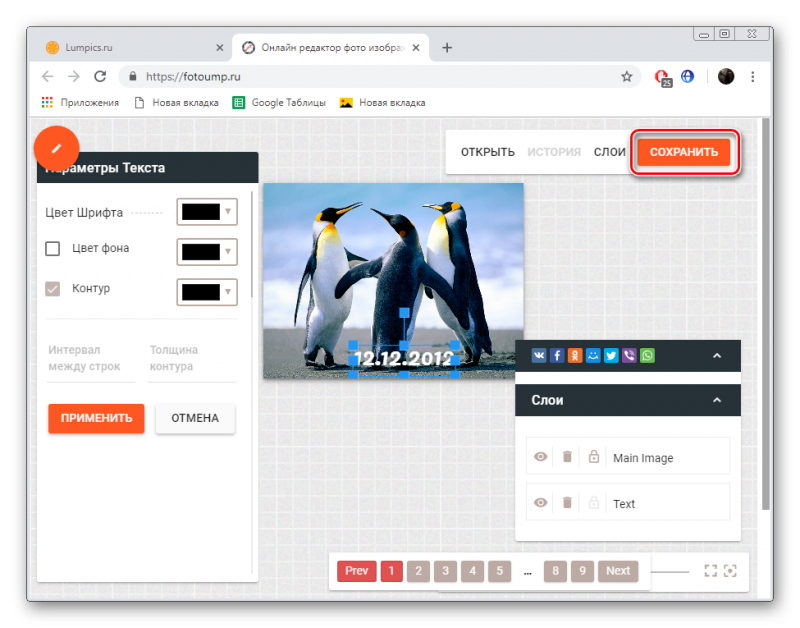Click the ПРИМЕНИТЬ button
Viewport: 800px width, 628px height.
click(x=96, y=418)
